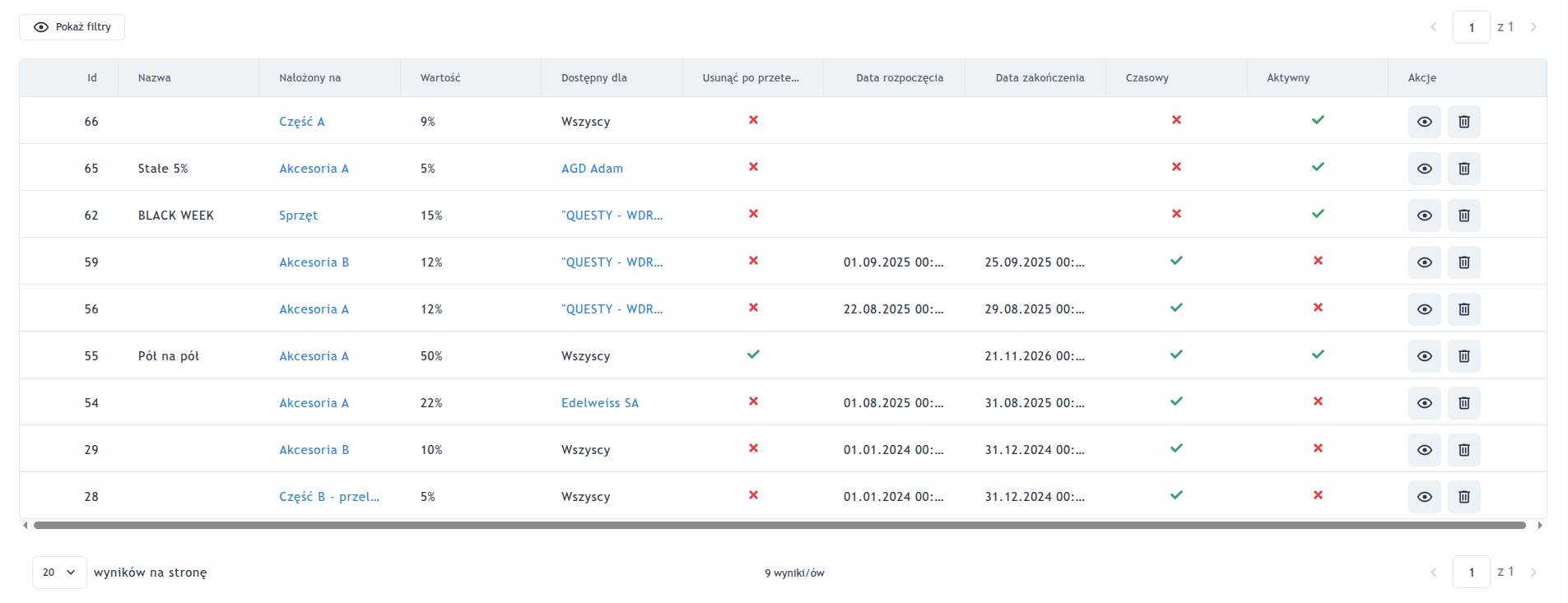This screenshot has width=1568, height=603.
Task: View details of discount 54
Action: coord(1424,403)
